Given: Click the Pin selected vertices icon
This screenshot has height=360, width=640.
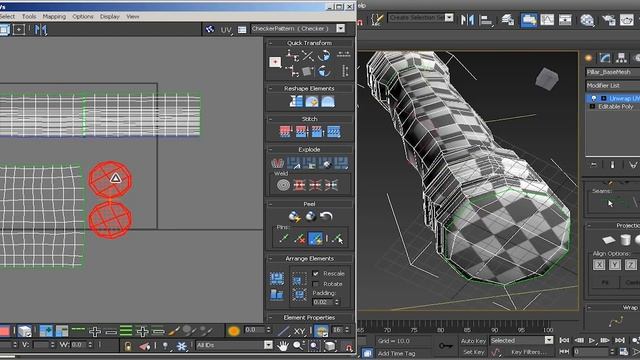Looking at the screenshot, I should click(x=284, y=238).
